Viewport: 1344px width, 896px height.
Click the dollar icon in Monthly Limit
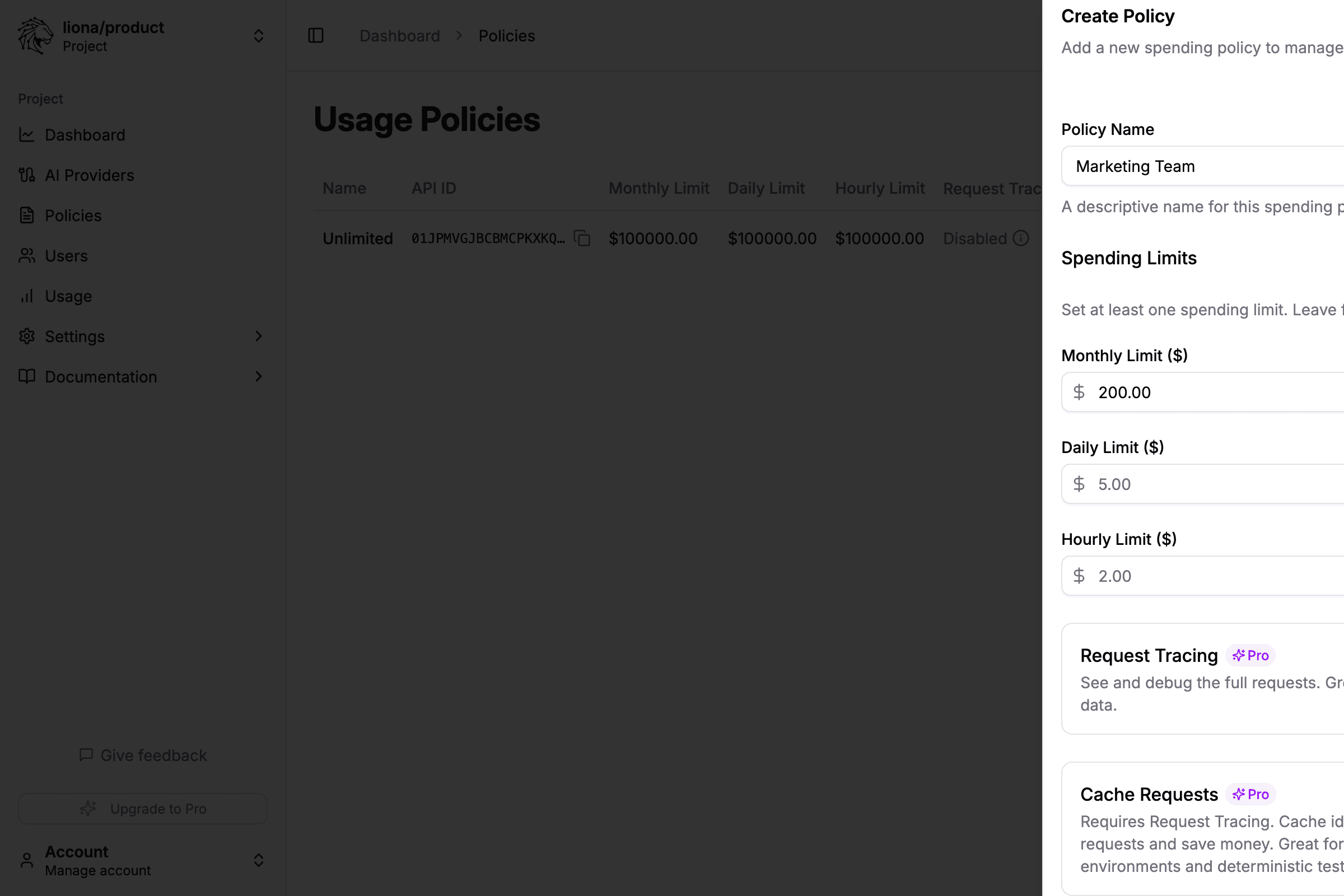[1079, 392]
